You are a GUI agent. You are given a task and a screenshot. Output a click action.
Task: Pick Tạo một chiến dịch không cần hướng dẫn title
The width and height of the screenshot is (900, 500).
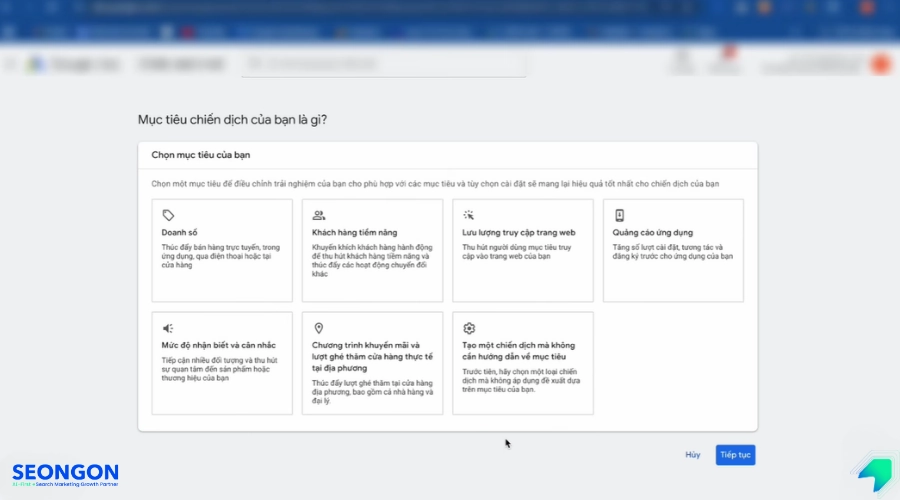518,351
